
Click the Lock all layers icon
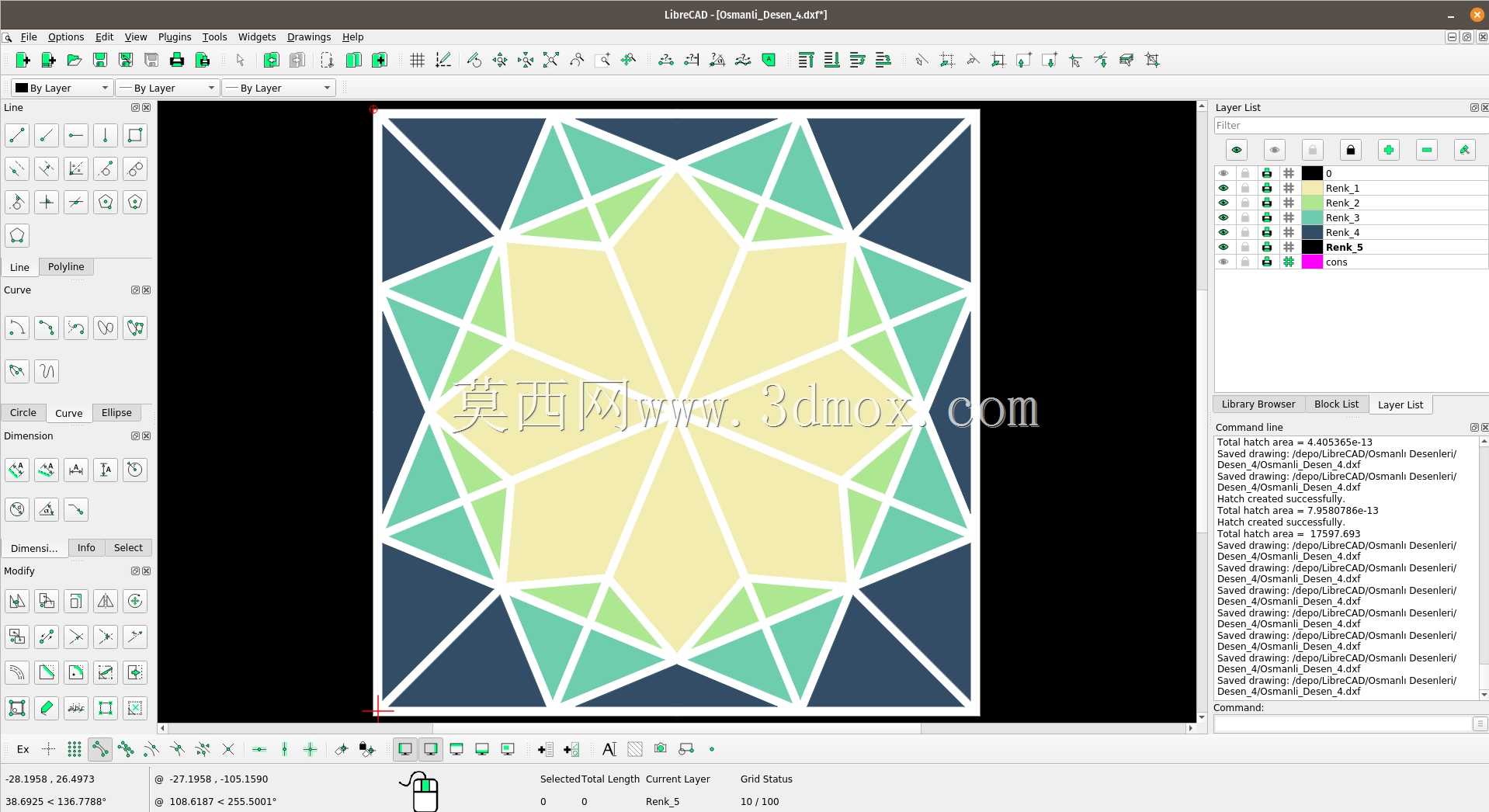1351,150
